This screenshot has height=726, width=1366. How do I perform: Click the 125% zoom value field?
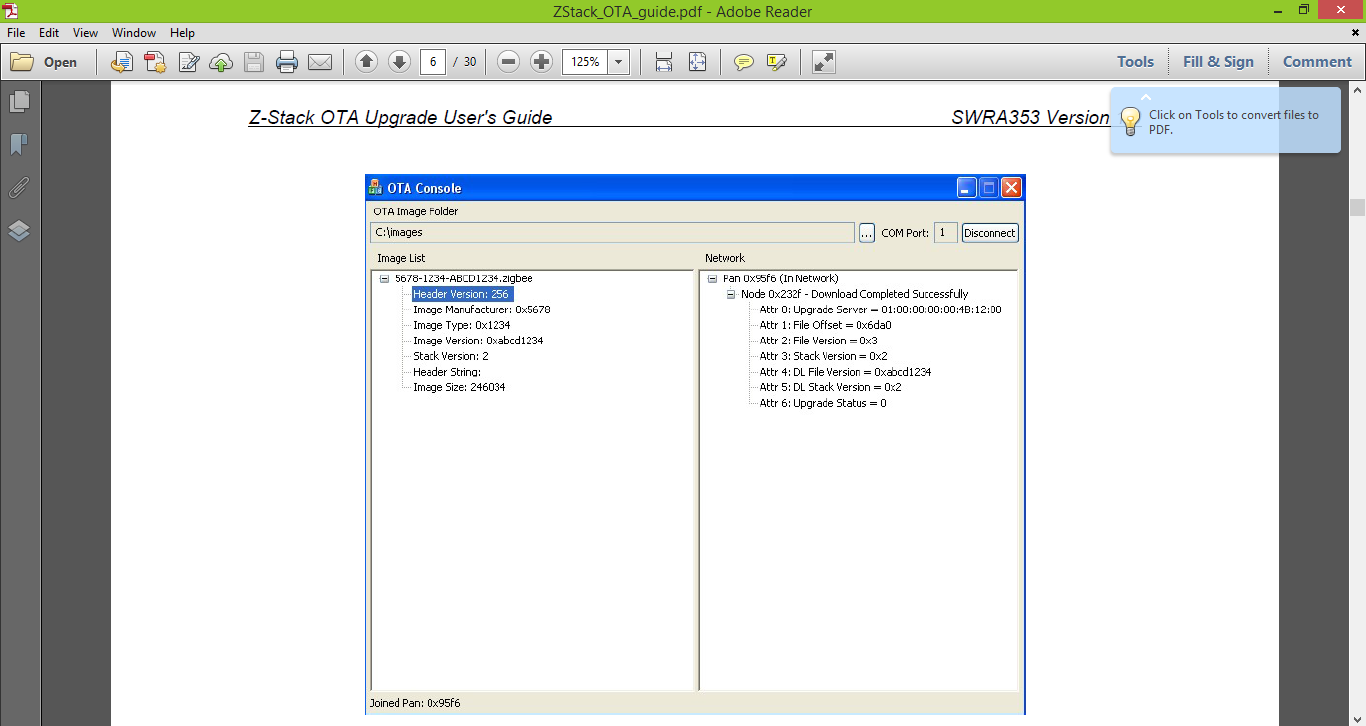pyautogui.click(x=586, y=62)
